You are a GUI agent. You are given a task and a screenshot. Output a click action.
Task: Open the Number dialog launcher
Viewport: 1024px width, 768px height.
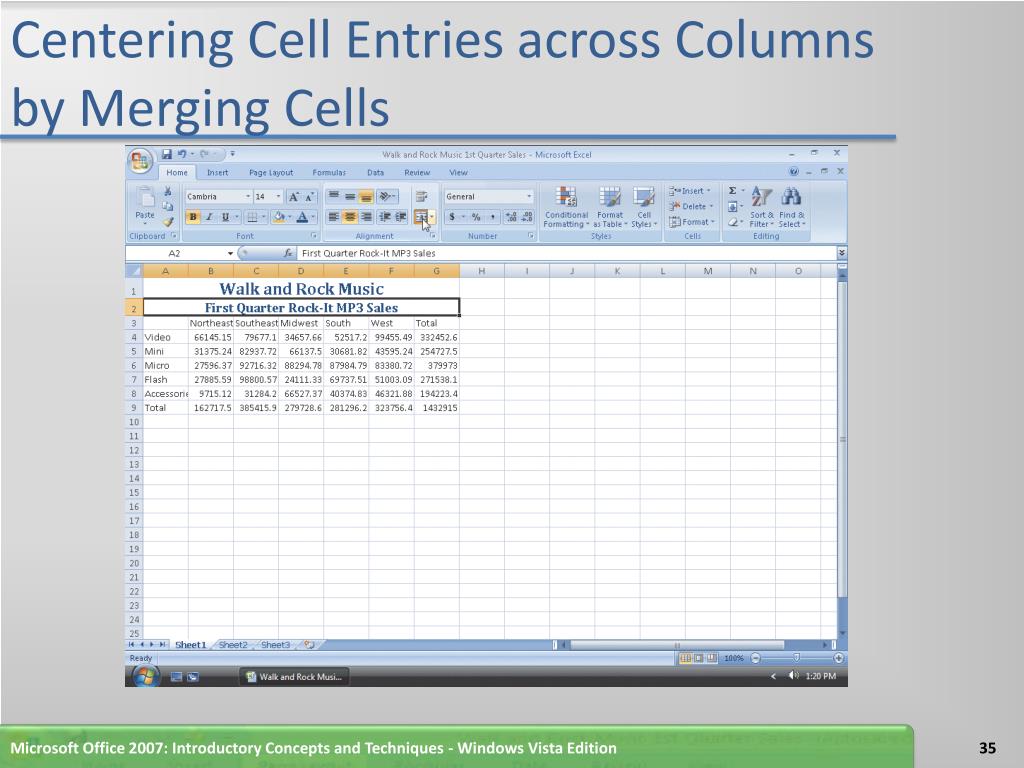click(531, 236)
